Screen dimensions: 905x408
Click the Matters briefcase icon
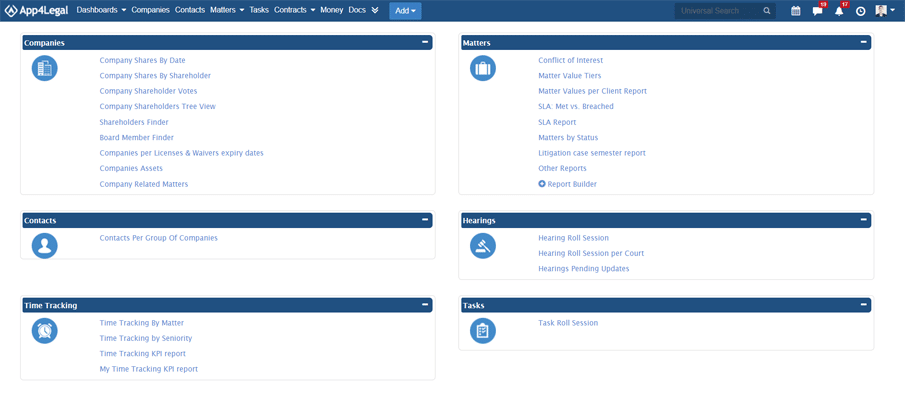[483, 68]
